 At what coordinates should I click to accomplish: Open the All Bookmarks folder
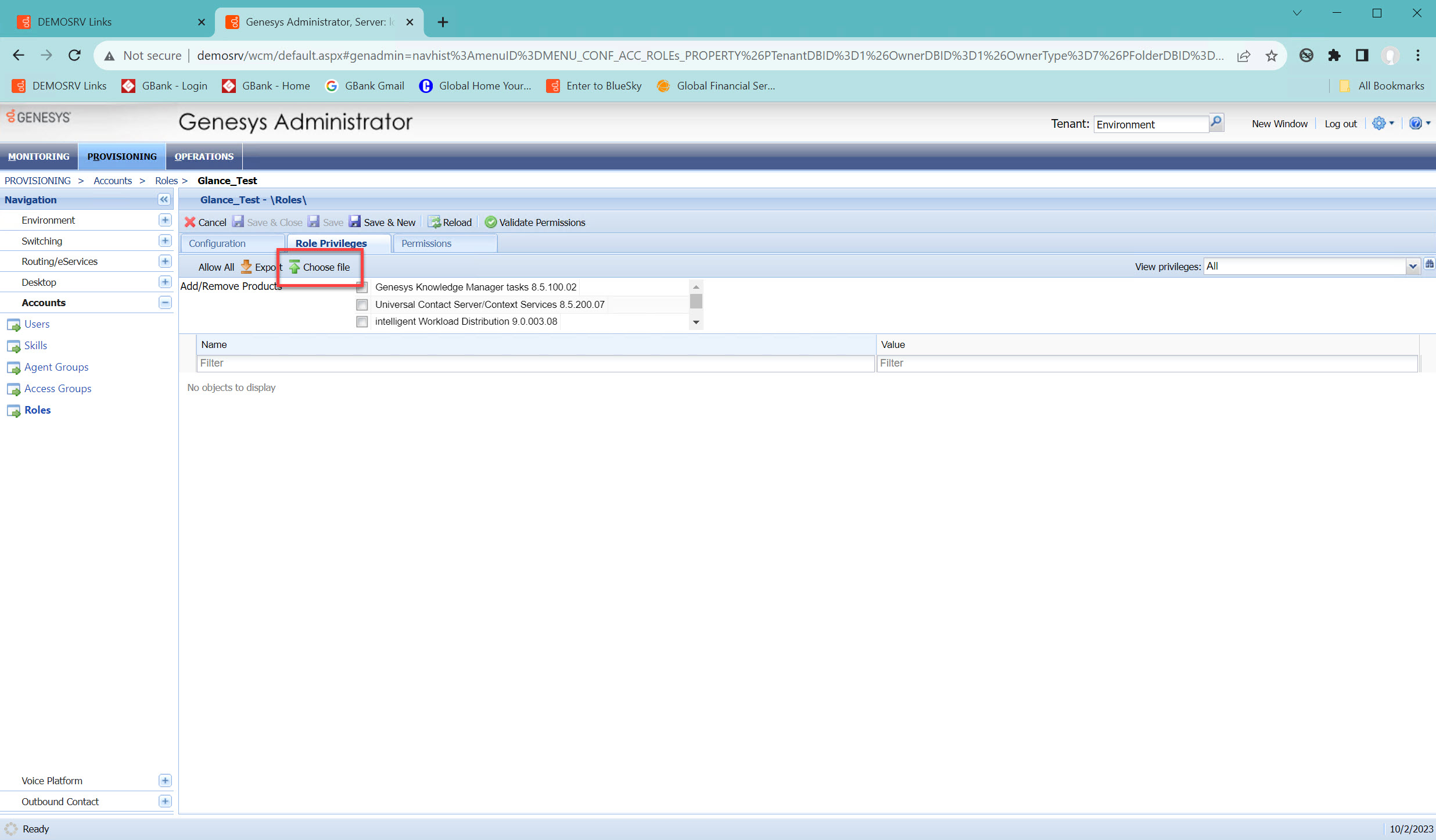click(1382, 86)
